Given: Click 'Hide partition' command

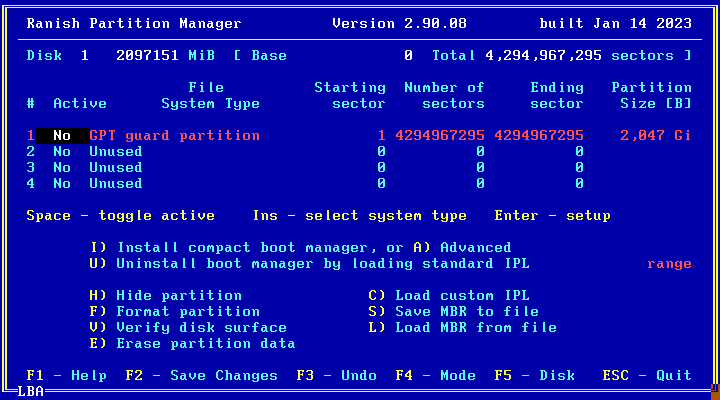Looking at the screenshot, I should (165, 295).
